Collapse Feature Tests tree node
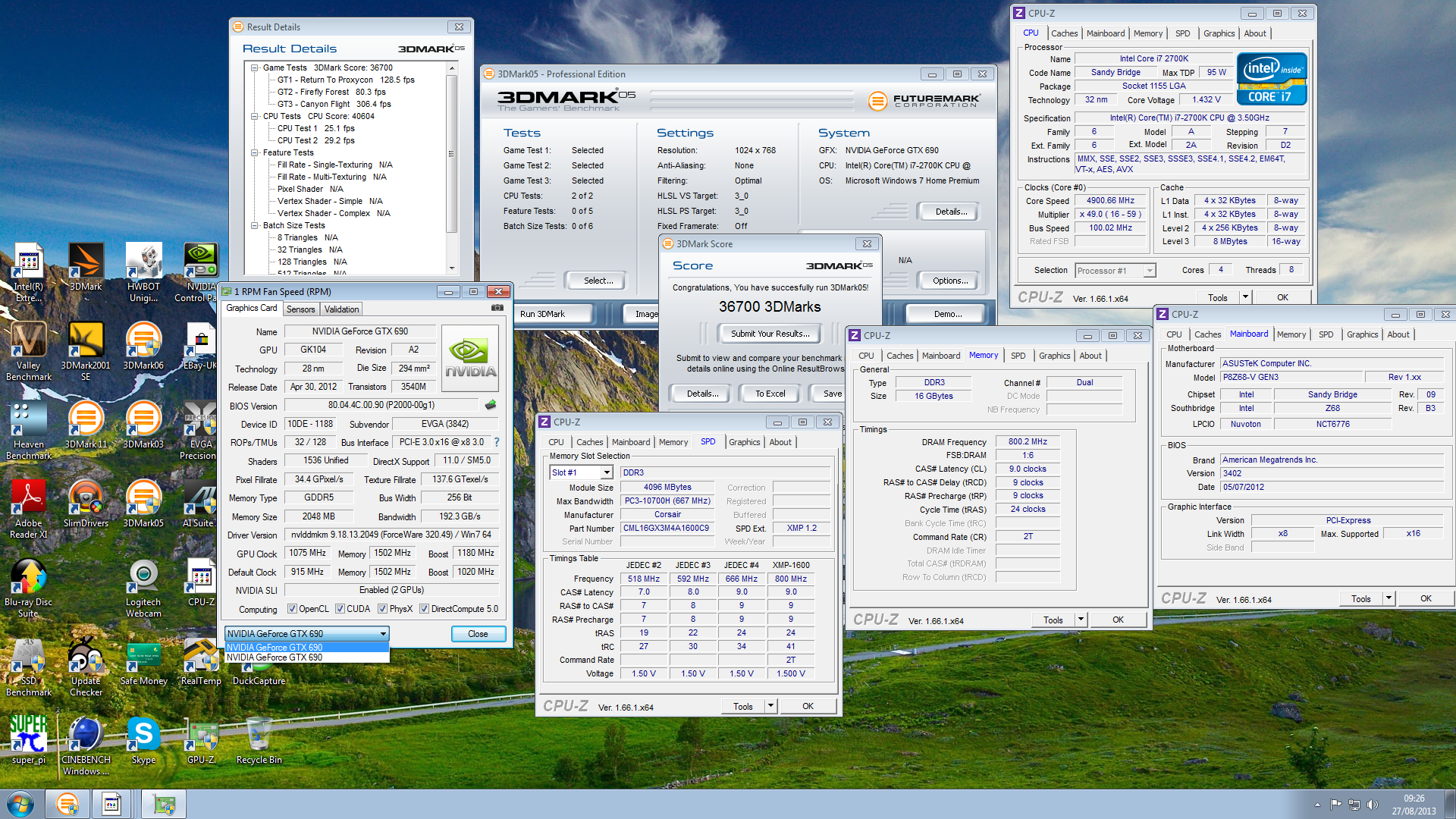The image size is (1456, 819). [255, 152]
